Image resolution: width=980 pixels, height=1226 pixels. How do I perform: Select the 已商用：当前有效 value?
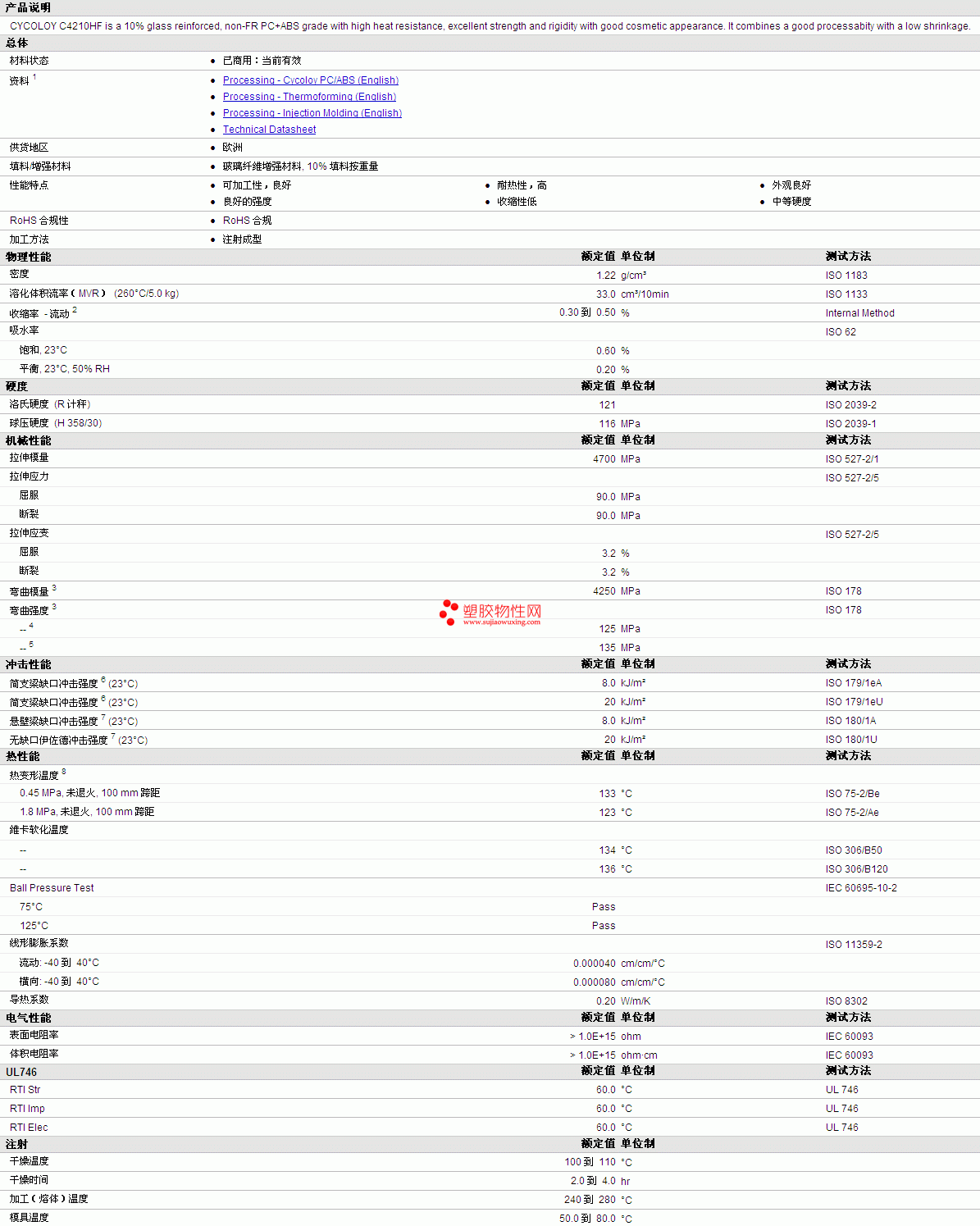coord(262,61)
